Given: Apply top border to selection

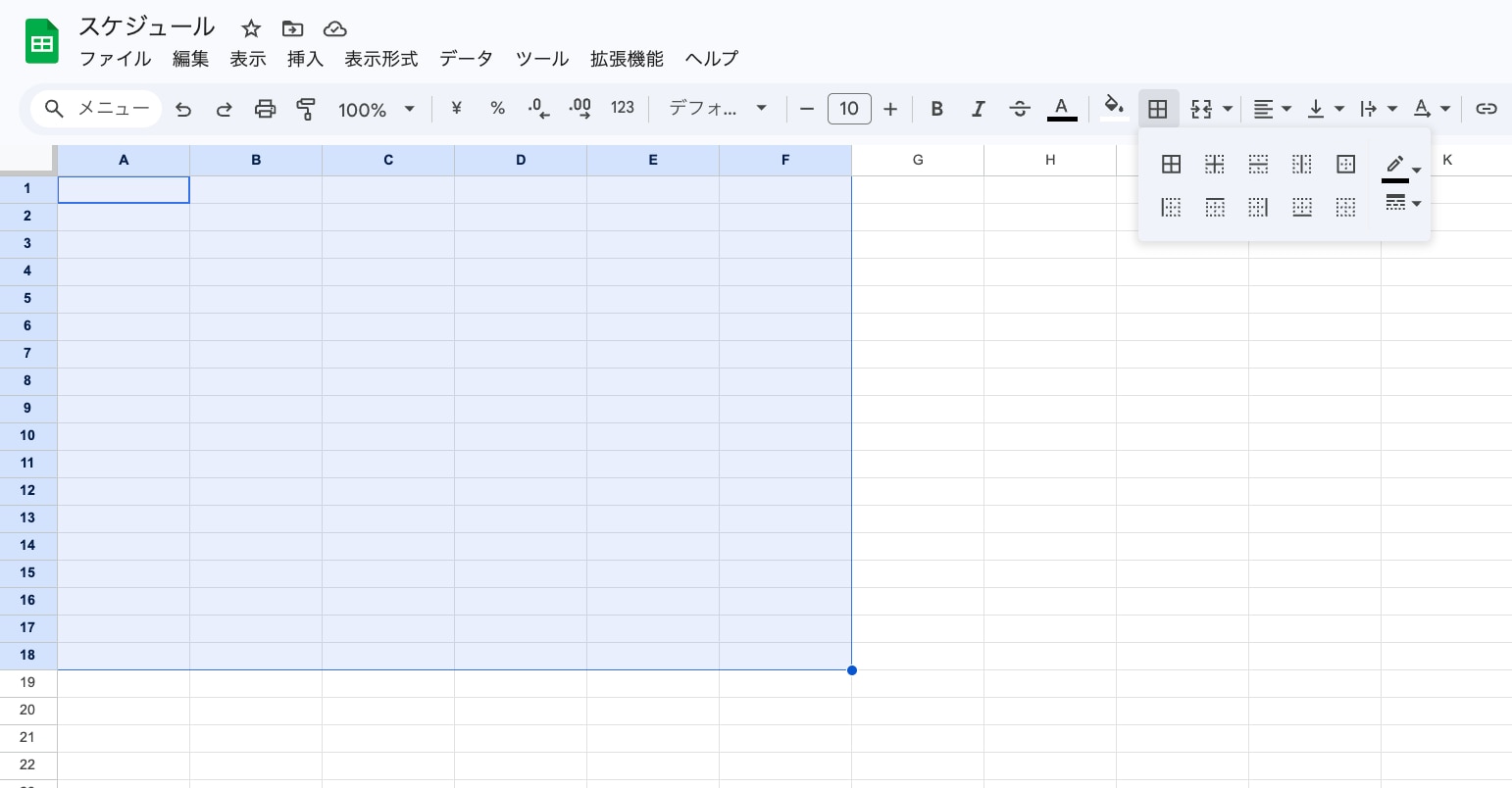Looking at the screenshot, I should 1214,207.
